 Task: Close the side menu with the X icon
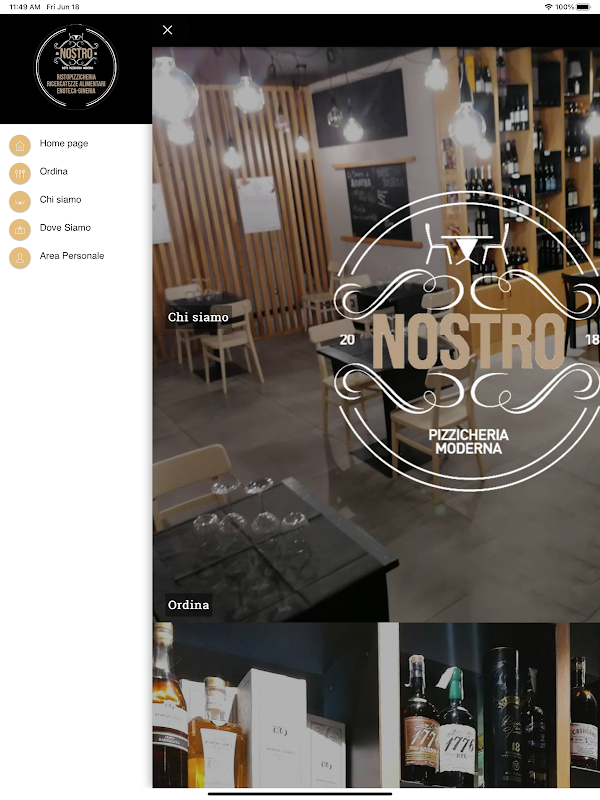click(167, 30)
